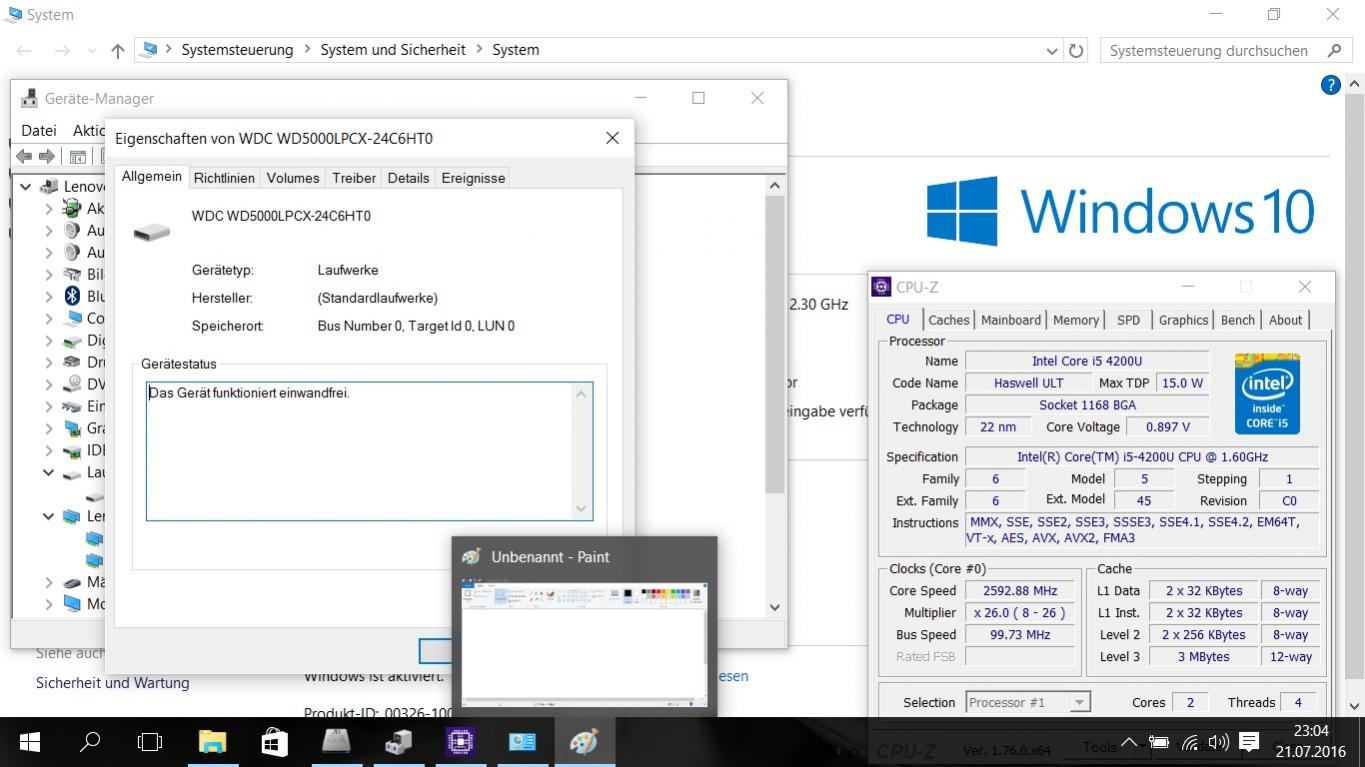Switch to the Treiber tab

pyautogui.click(x=354, y=178)
